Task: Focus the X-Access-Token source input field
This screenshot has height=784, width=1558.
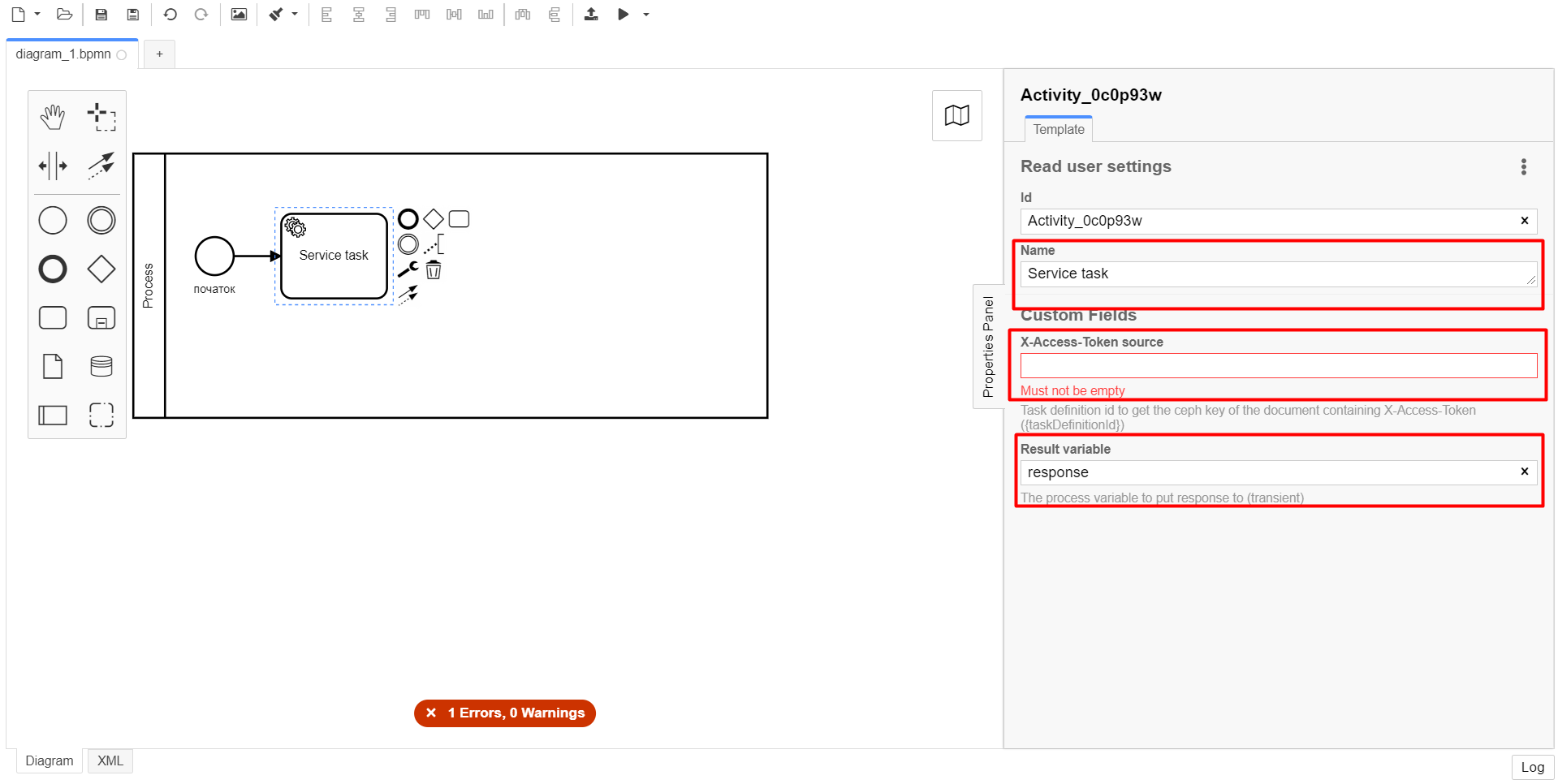Action: pos(1279,365)
